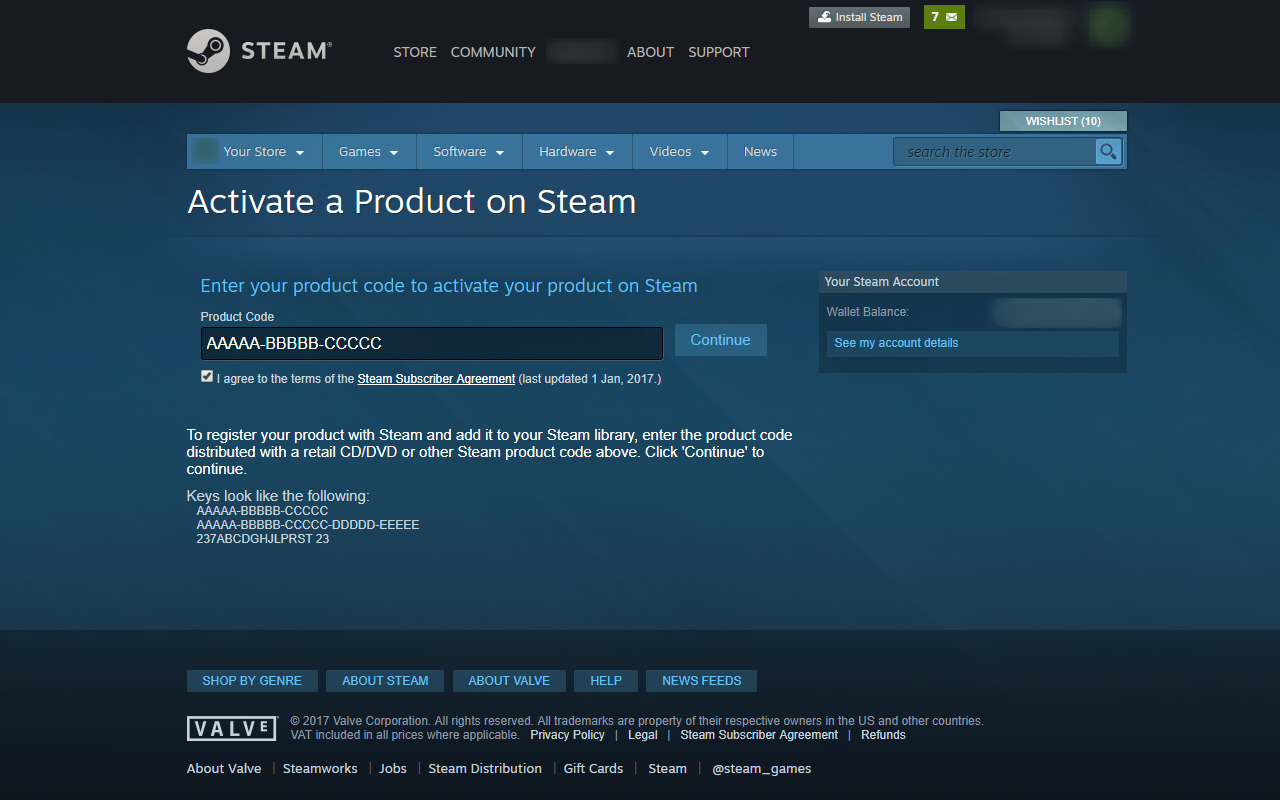Click the Continue button
1280x800 pixels.
point(720,340)
